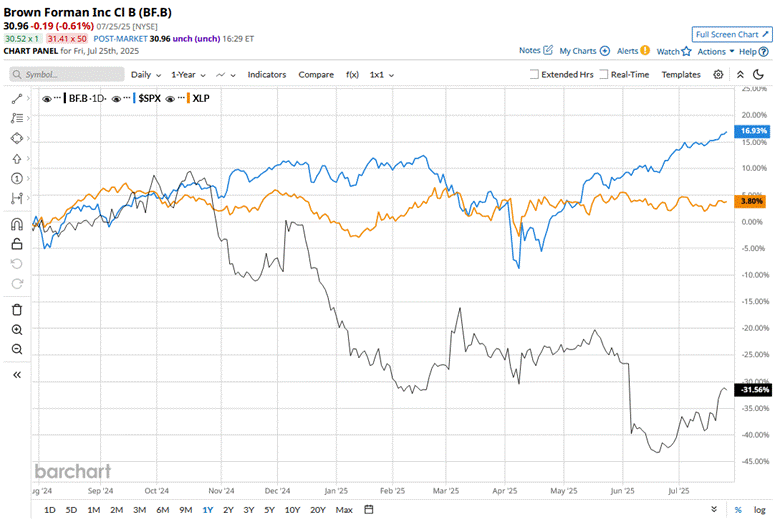Expand line tool submenu arrow

click(x=28, y=99)
